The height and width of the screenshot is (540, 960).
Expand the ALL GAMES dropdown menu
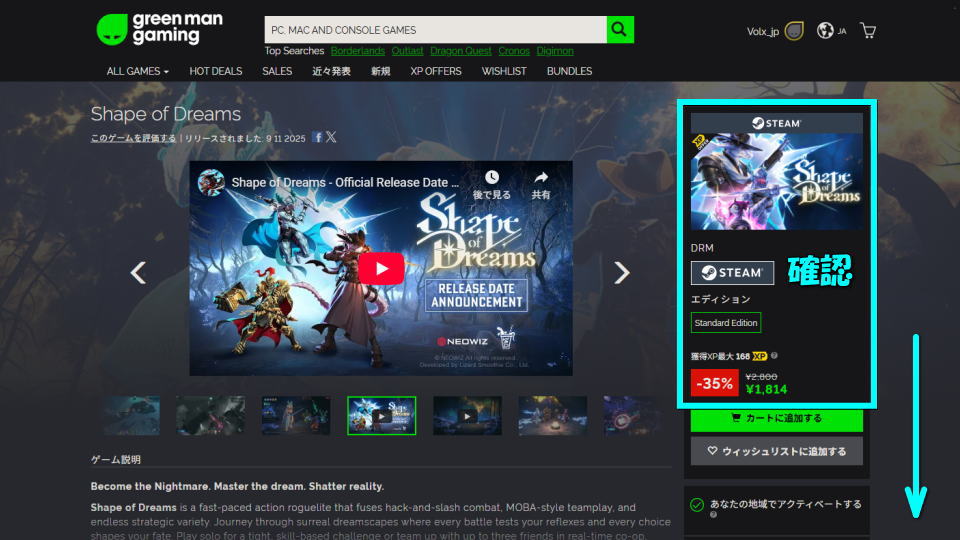point(137,71)
